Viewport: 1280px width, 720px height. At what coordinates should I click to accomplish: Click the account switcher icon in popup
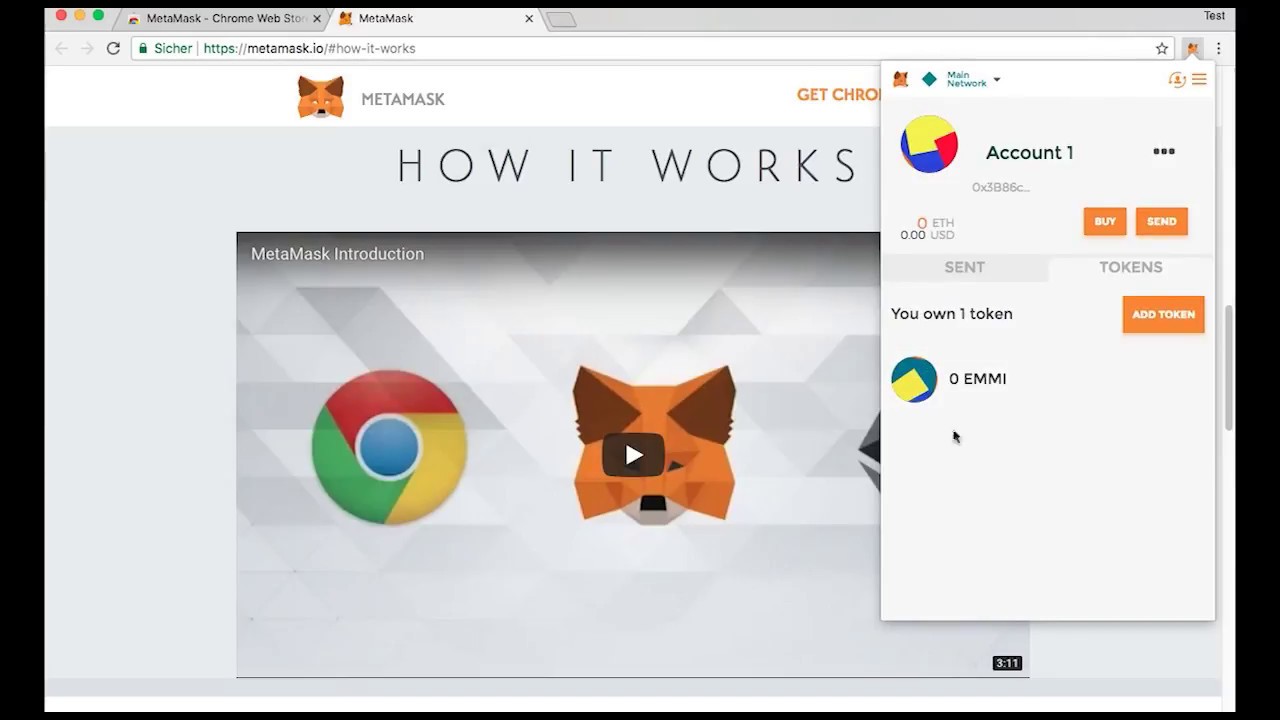[1177, 79]
